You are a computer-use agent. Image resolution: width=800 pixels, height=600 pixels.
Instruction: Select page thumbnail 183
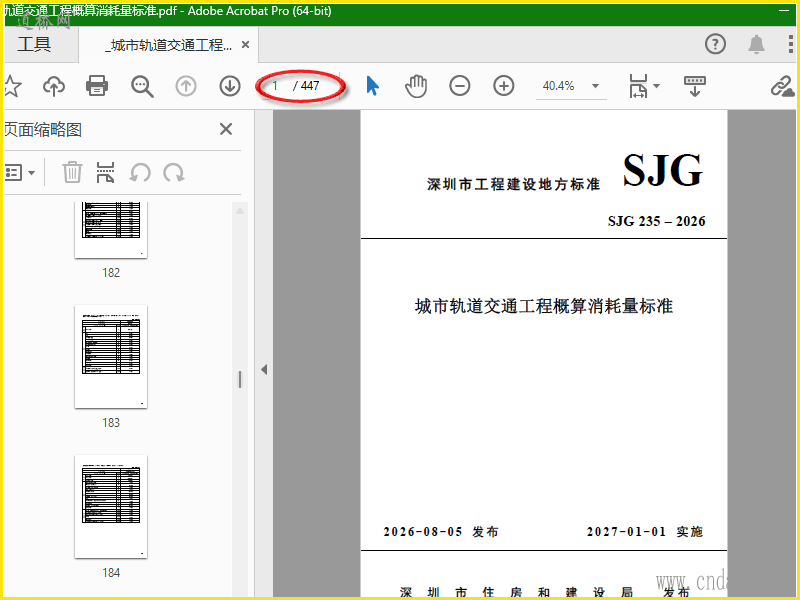click(x=111, y=357)
